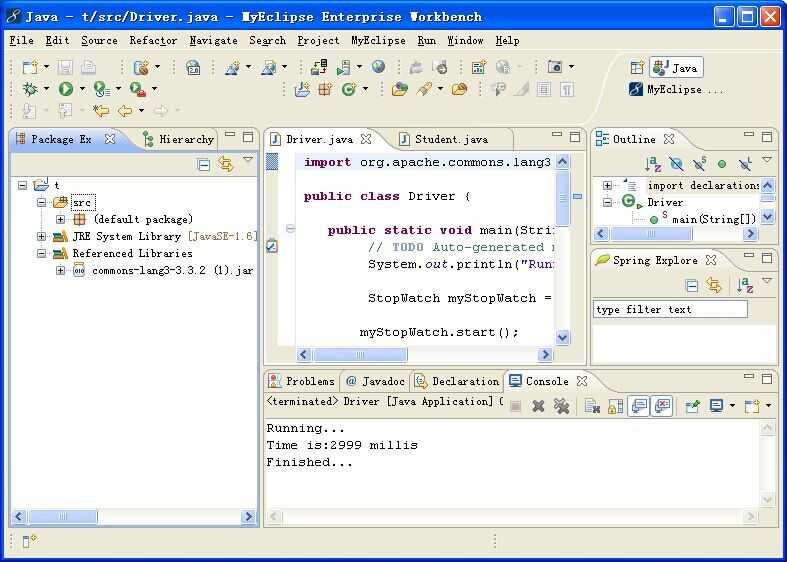The width and height of the screenshot is (787, 562).
Task: Toggle Hide Non-Public Members in Outline
Action: [x=722, y=164]
